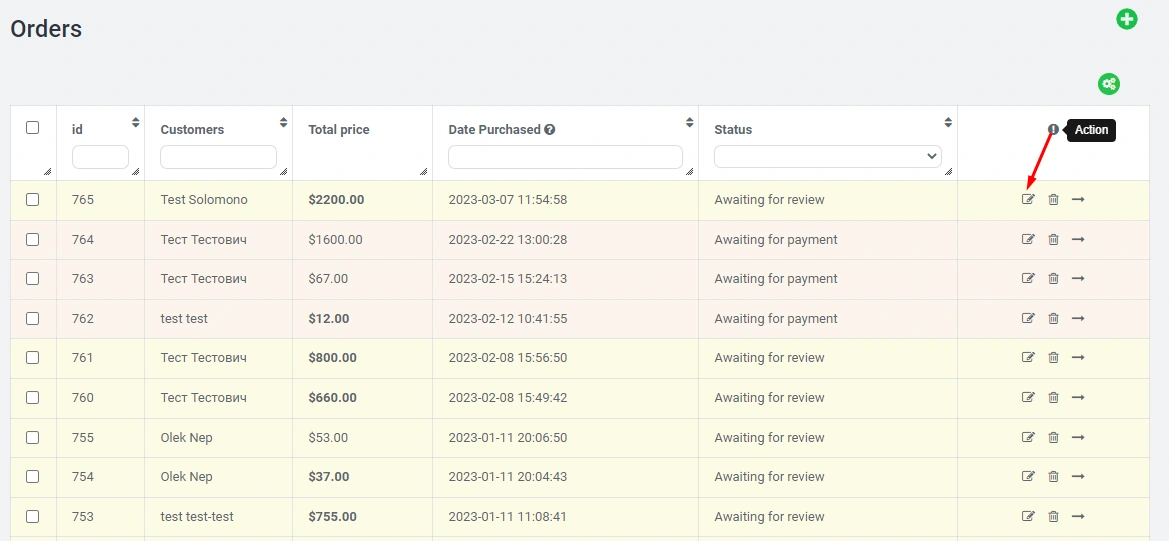The width and height of the screenshot is (1169, 541).
Task: Click the Date Purchased help question icon
Action: (550, 130)
